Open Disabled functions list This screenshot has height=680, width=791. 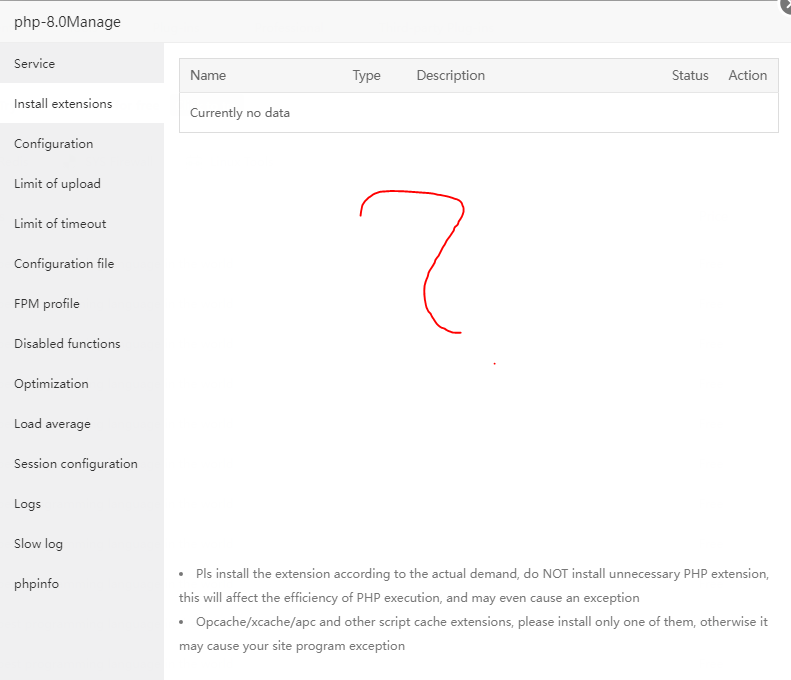[67, 344]
